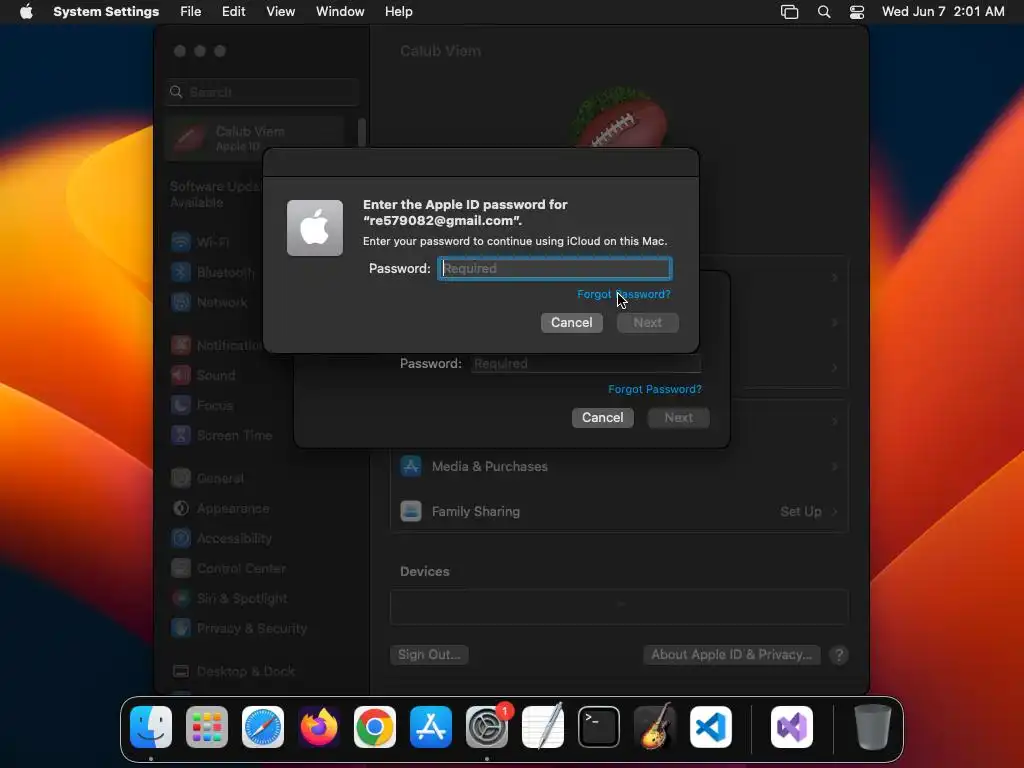Image resolution: width=1024 pixels, height=768 pixels.
Task: Expand Family Sharing Set Up chevron
Action: click(x=835, y=511)
